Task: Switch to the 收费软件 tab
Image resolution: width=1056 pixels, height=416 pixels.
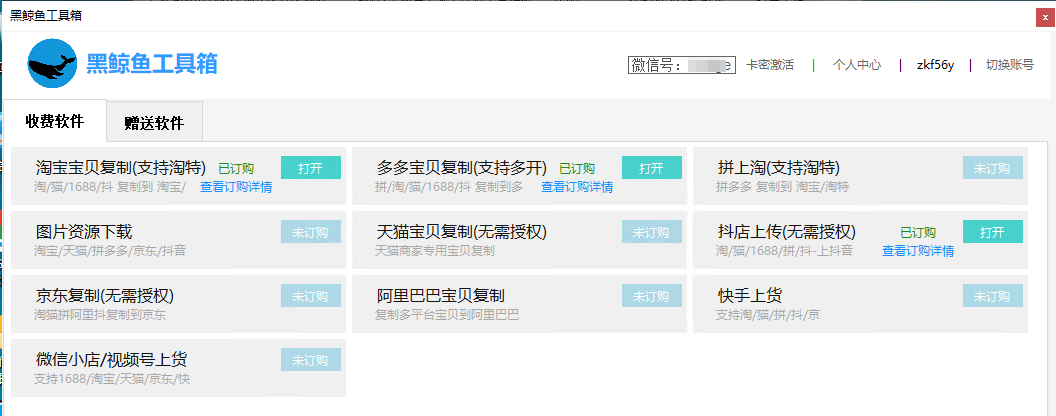Action: (55, 121)
